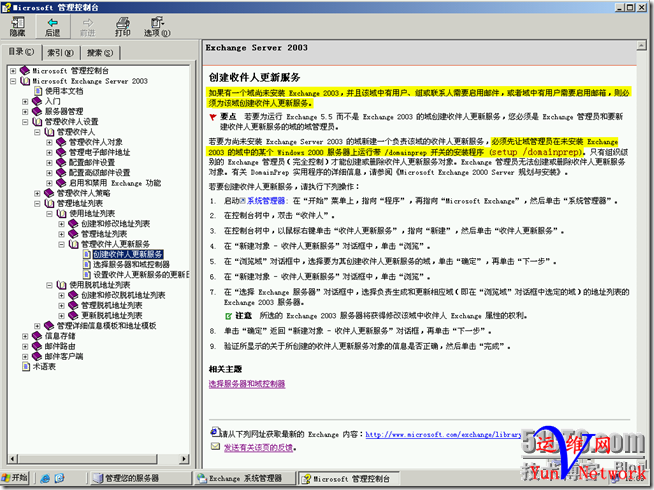Click the 管理收件人 open book icon
Screen dimensions: 654x490
(x=49, y=132)
